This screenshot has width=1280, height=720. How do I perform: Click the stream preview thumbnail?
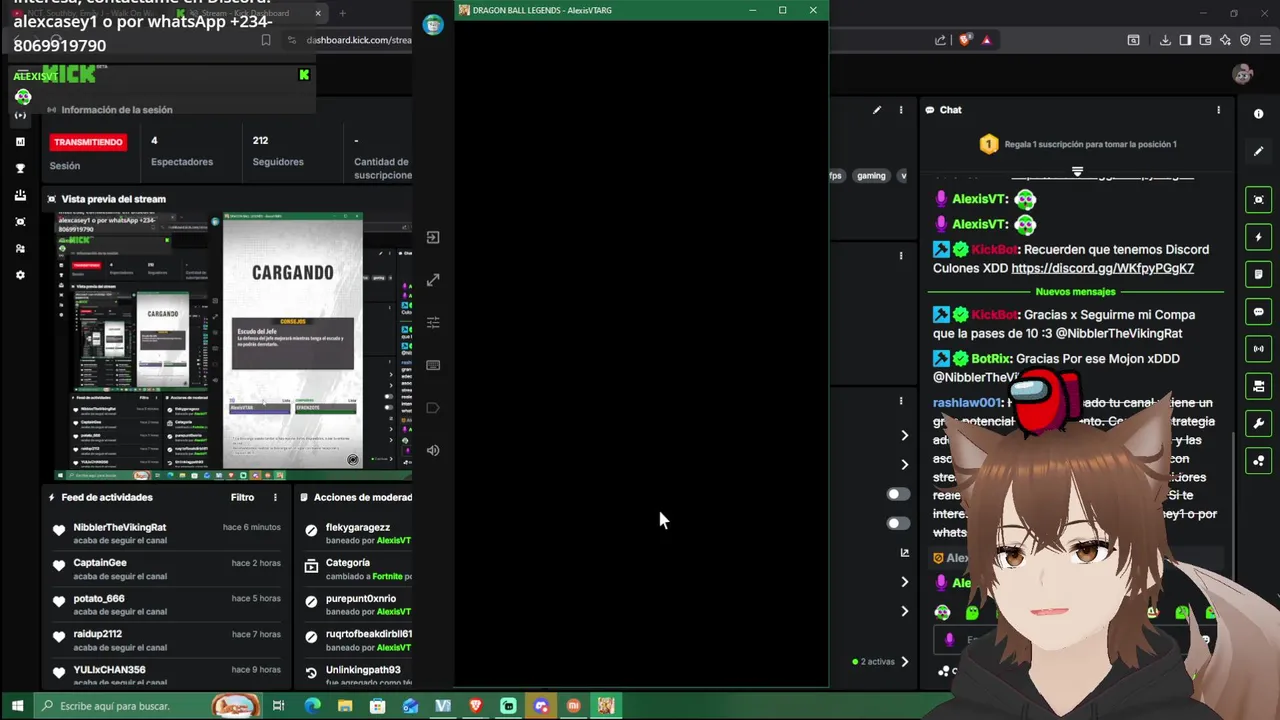(233, 346)
